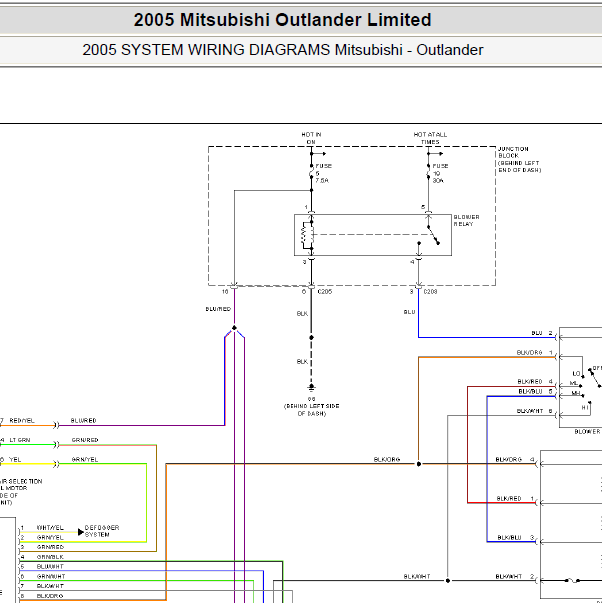Click BLK/RED 1 label at lower right component

coord(515,498)
